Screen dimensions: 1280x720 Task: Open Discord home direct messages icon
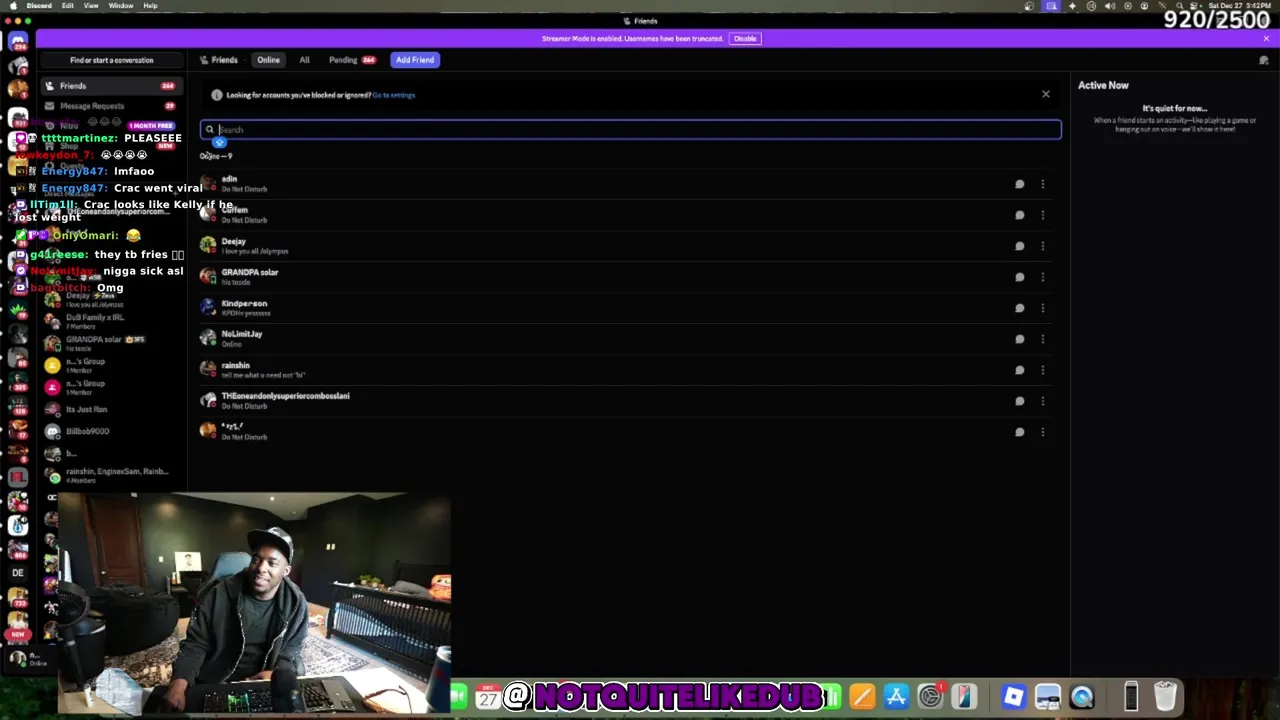click(17, 42)
